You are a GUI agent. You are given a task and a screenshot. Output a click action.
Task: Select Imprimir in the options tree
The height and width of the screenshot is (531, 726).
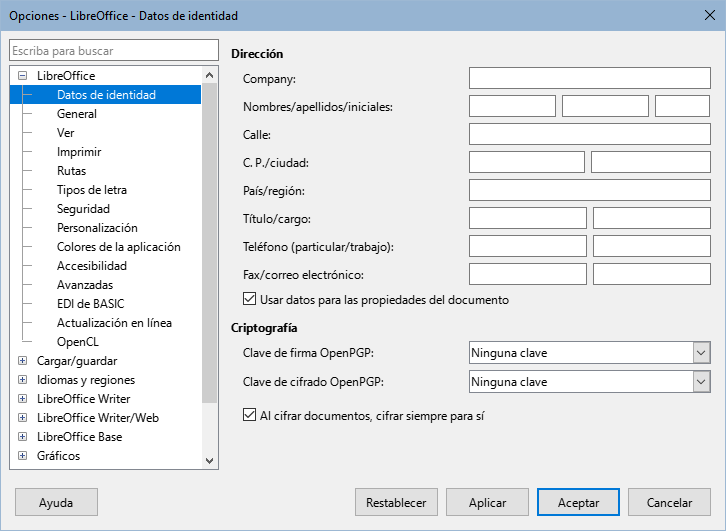(x=79, y=151)
